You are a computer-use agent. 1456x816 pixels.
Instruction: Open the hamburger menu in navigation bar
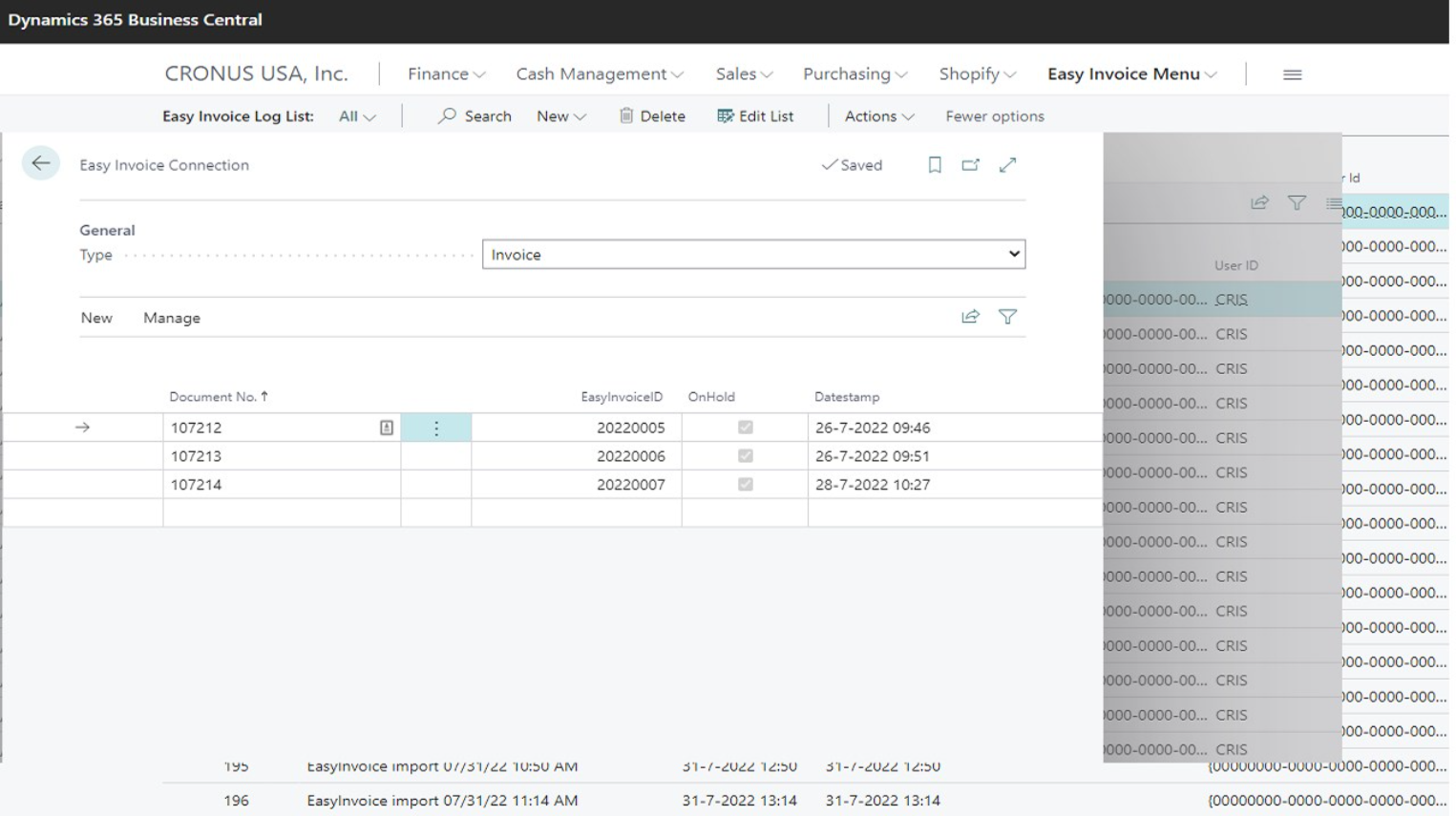tap(1292, 74)
